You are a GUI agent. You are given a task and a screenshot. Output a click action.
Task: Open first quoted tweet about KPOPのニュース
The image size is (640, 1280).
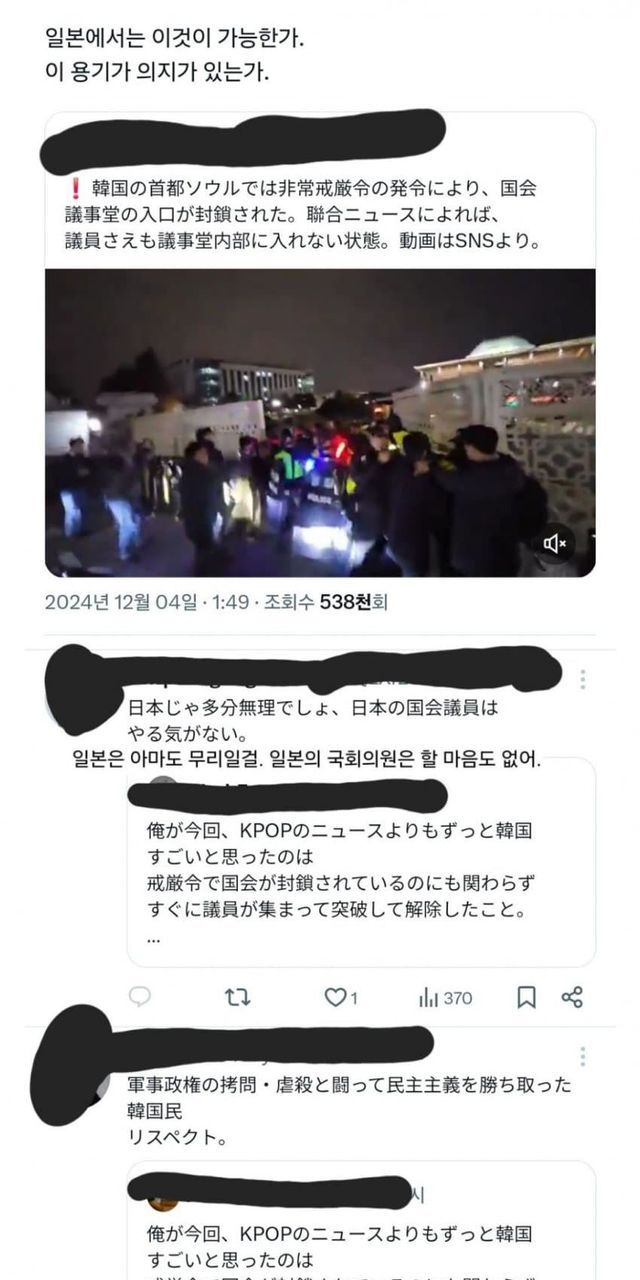click(x=361, y=862)
